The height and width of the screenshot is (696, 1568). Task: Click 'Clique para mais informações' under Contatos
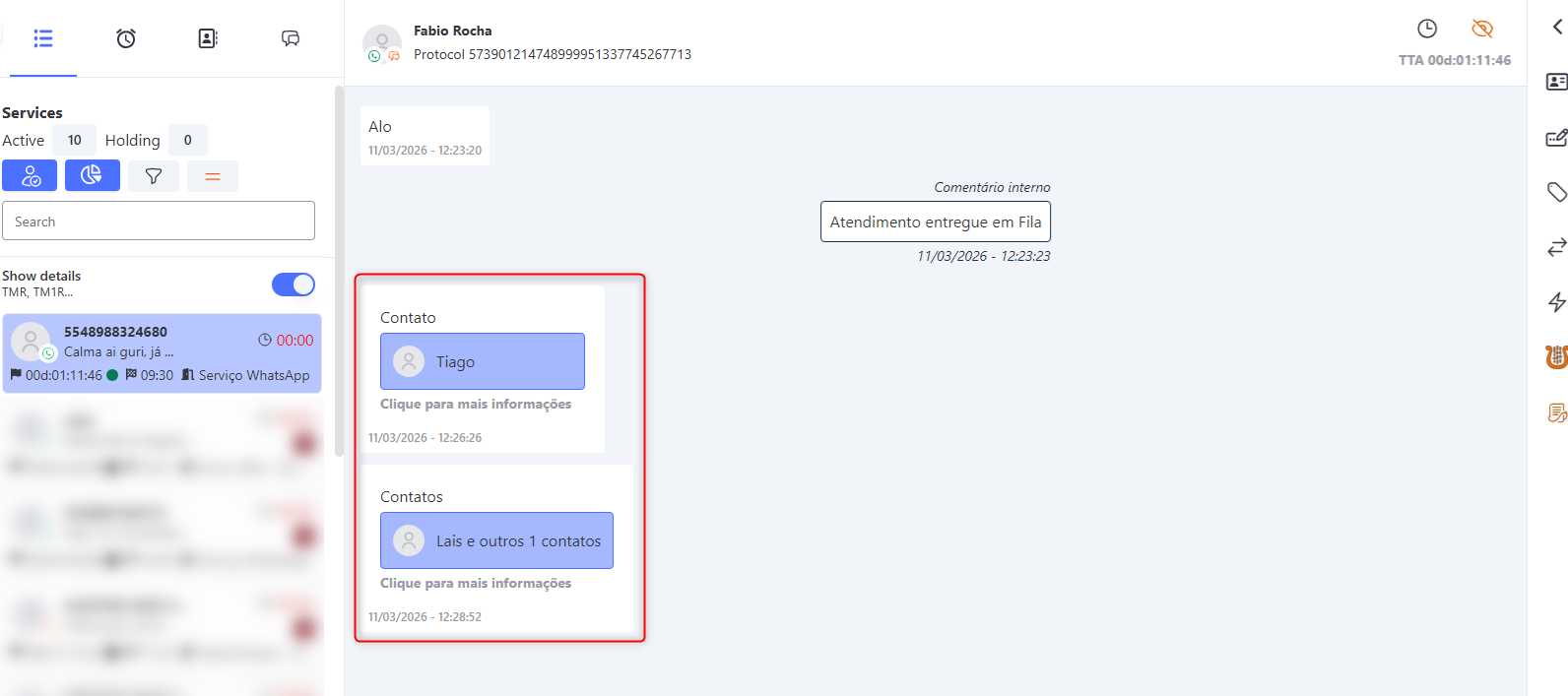point(476,583)
